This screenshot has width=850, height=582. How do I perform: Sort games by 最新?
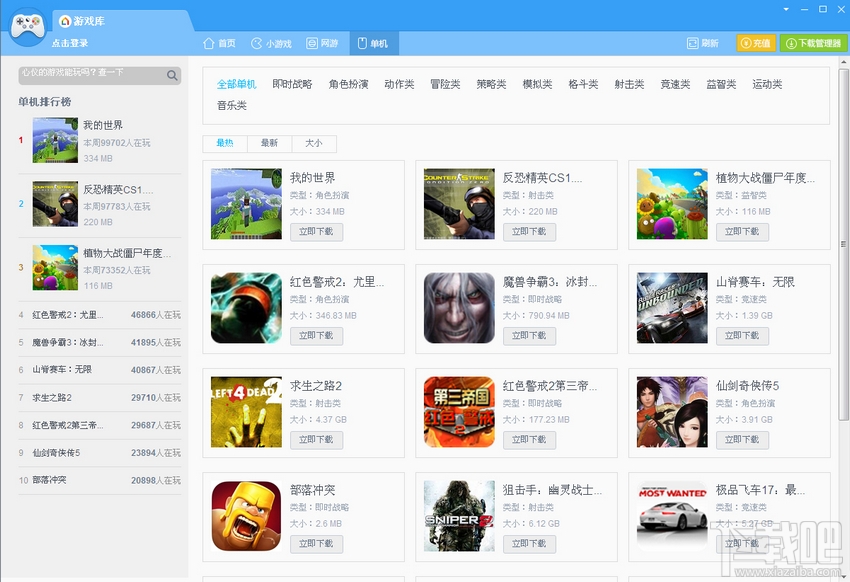tap(269, 143)
